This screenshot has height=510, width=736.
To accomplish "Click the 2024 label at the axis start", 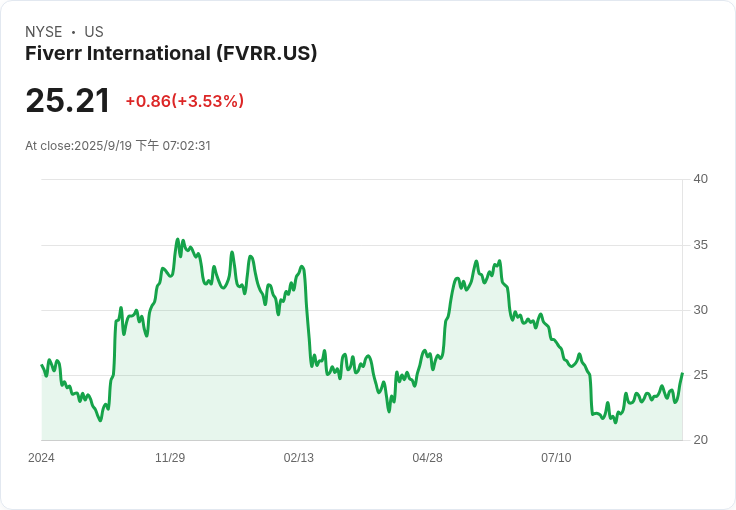I will click(41, 457).
